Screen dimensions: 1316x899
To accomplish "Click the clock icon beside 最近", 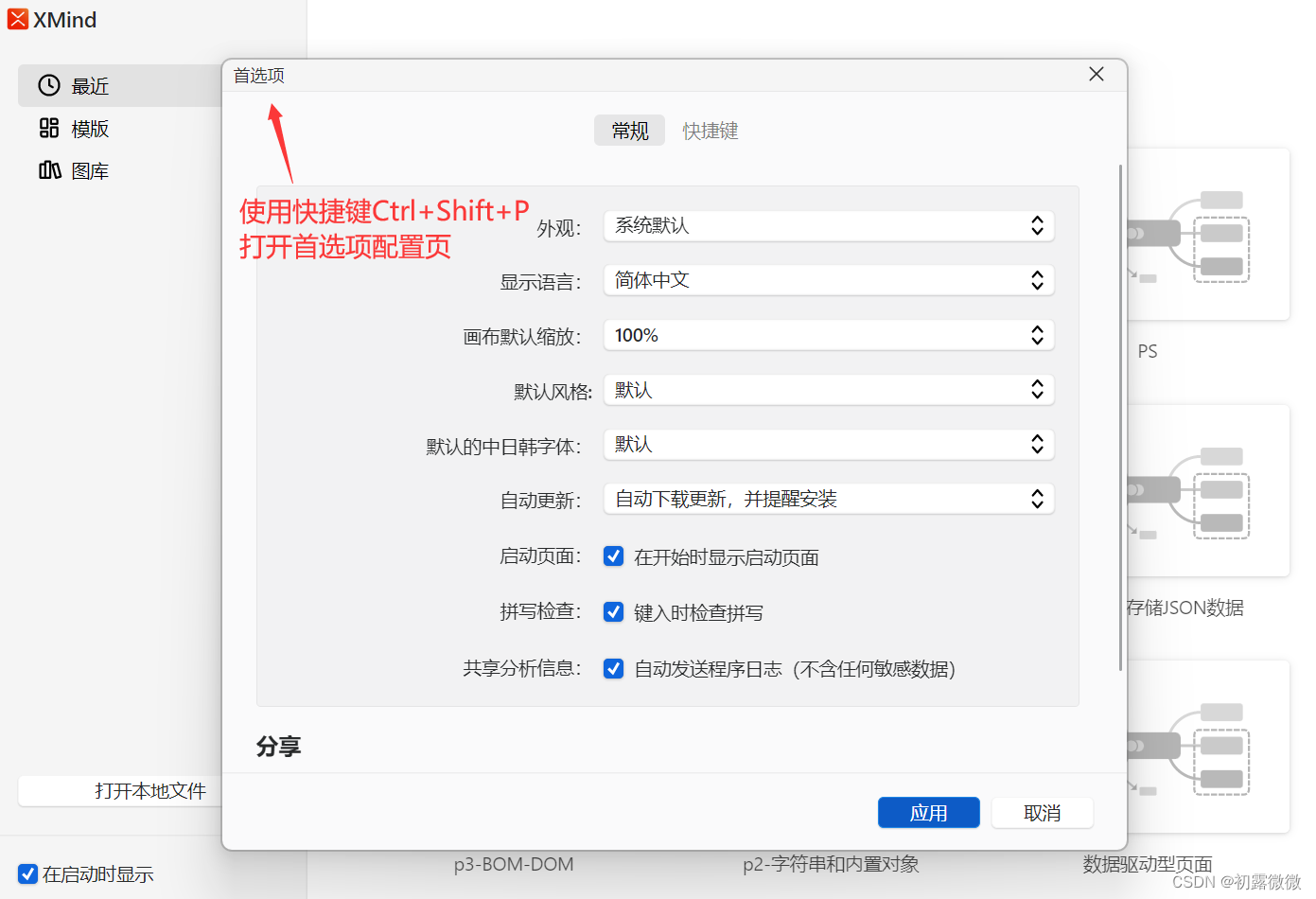I will [x=49, y=85].
